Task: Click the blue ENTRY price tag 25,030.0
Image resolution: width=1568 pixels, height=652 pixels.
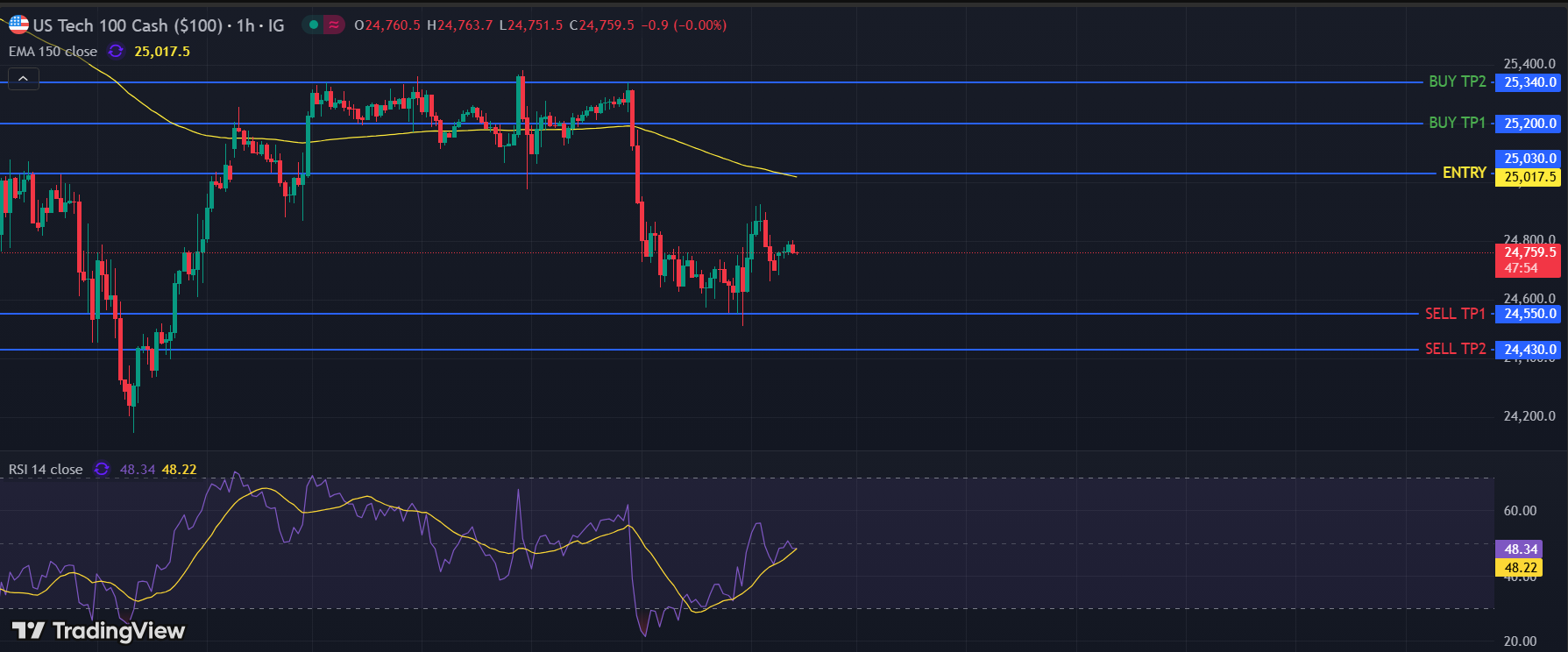Action: (1529, 159)
